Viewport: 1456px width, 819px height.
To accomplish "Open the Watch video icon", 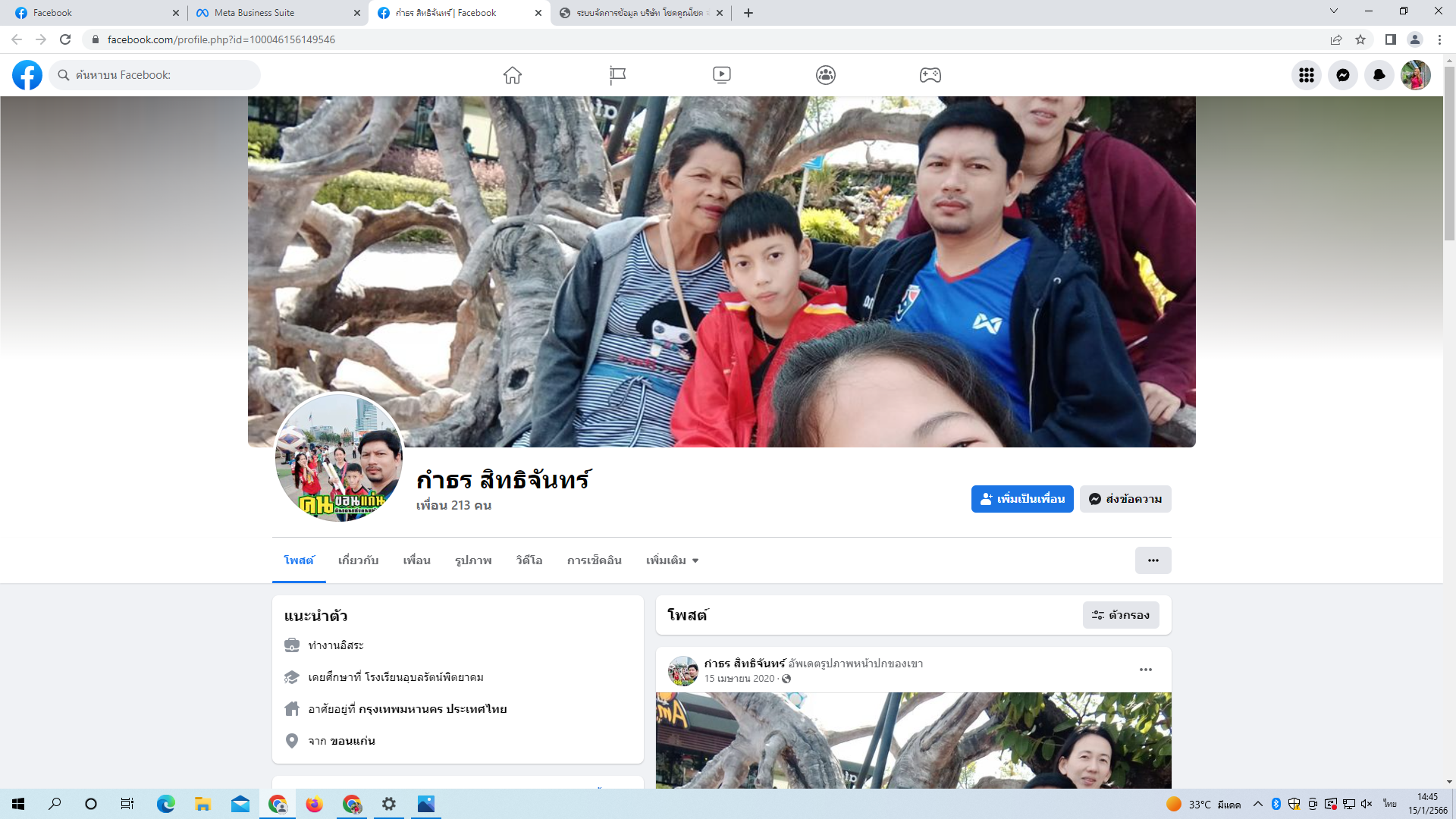I will (x=721, y=75).
